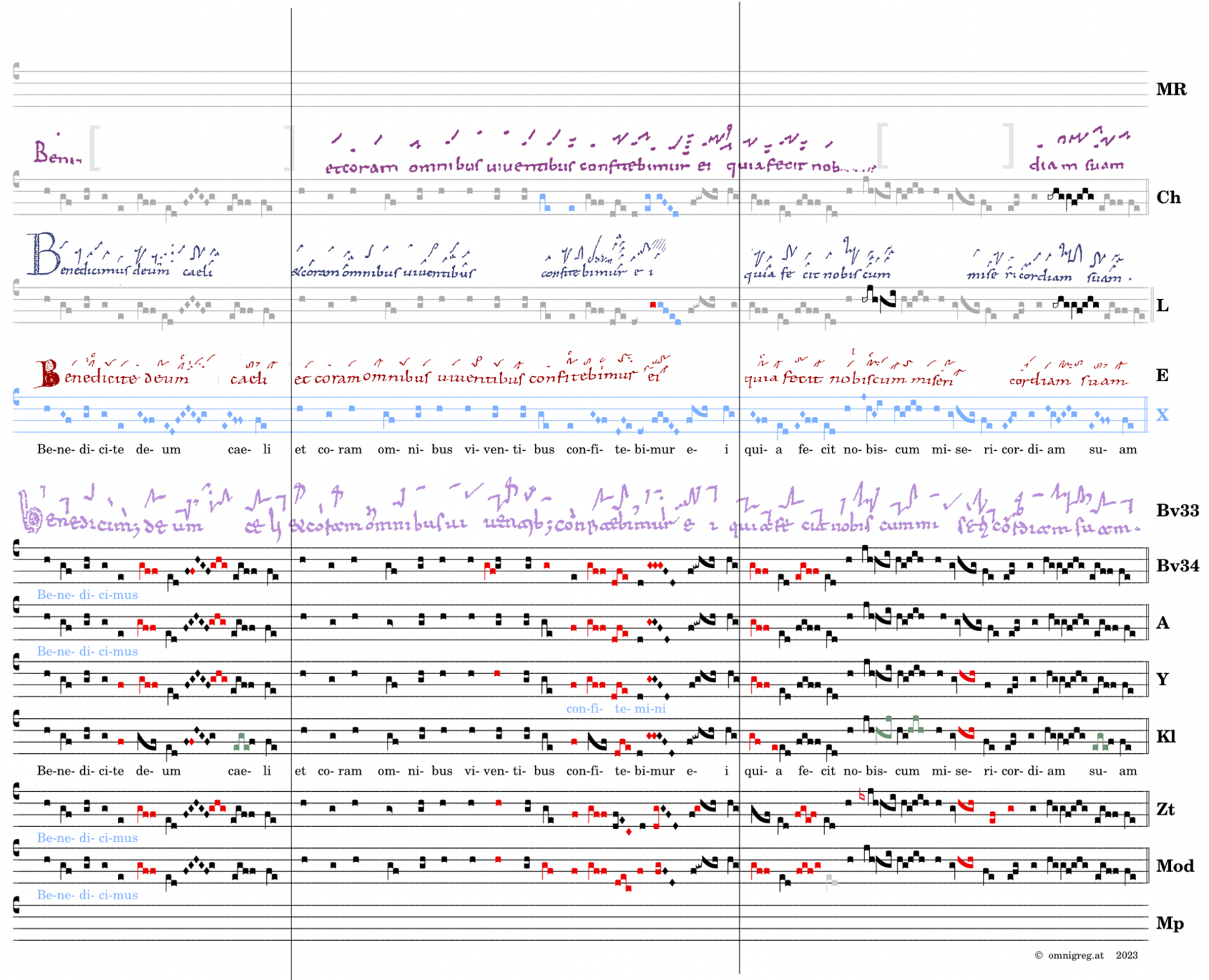This screenshot has width=1209, height=980.
Task: Select the Ch source label
Action: click(x=1168, y=197)
